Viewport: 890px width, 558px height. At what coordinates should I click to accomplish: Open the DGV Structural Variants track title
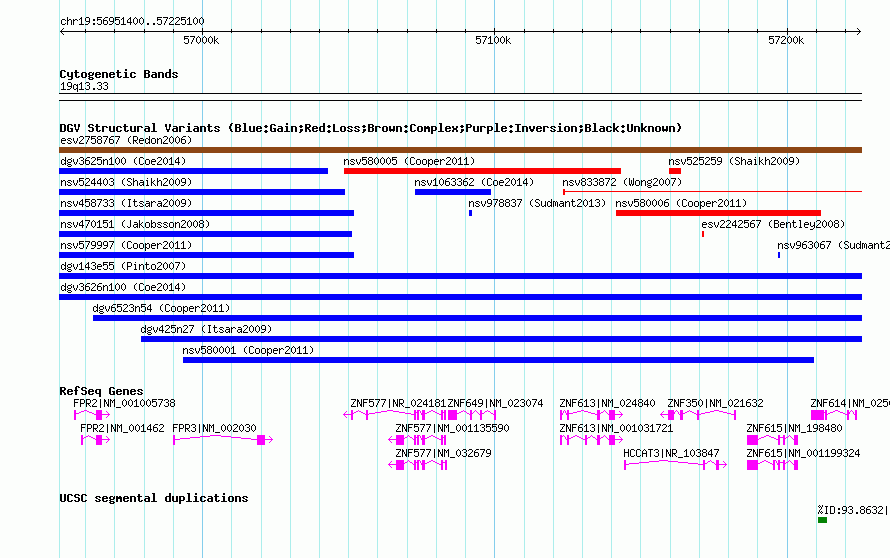(x=371, y=128)
